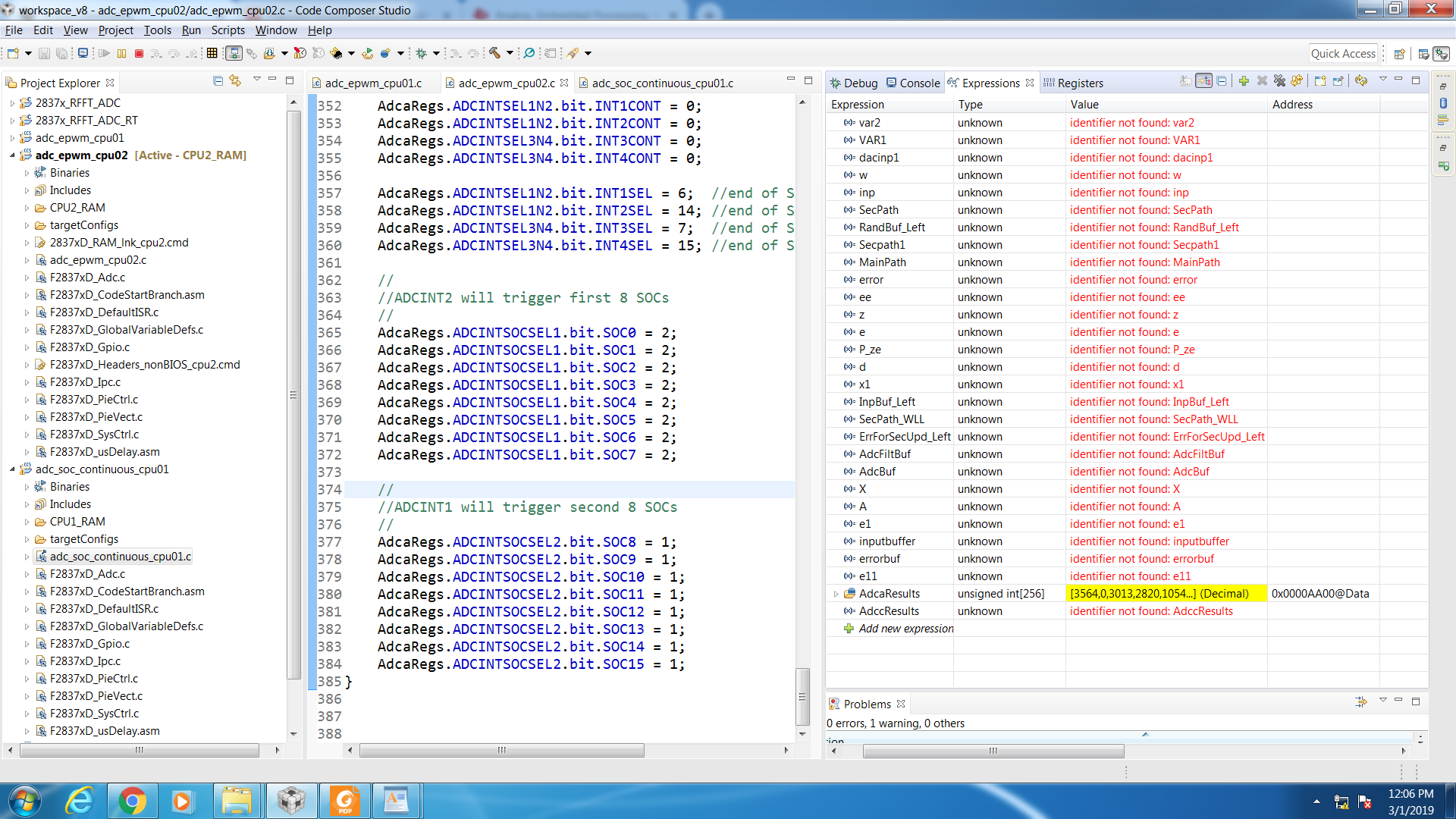Viewport: 1456px width, 819px height.
Task: Switch to the Registers tab
Action: pyautogui.click(x=1073, y=83)
